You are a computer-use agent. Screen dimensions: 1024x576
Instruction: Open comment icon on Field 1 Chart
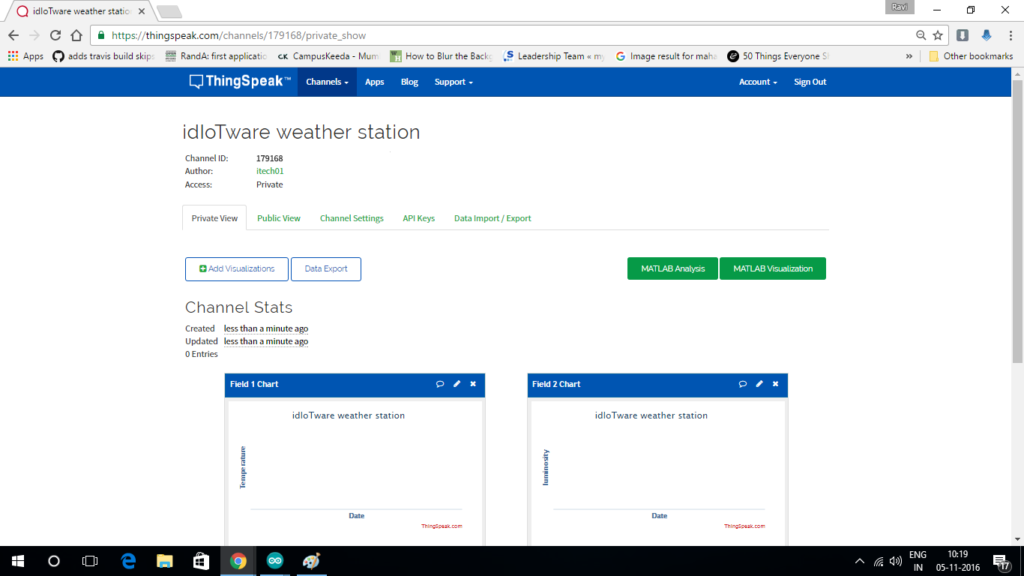click(440, 384)
